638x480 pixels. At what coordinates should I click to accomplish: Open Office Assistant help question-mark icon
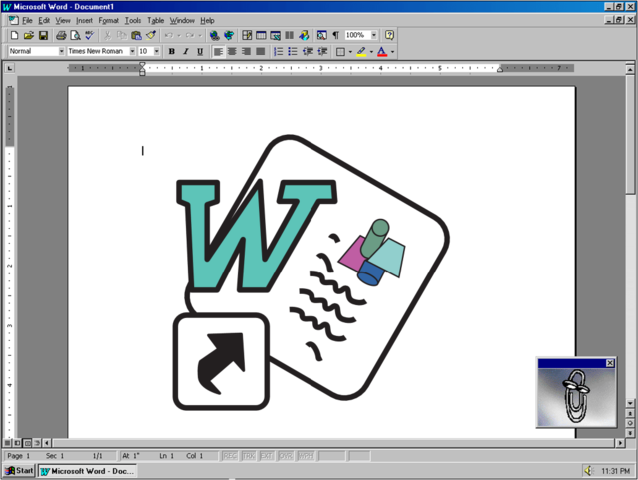tap(389, 35)
